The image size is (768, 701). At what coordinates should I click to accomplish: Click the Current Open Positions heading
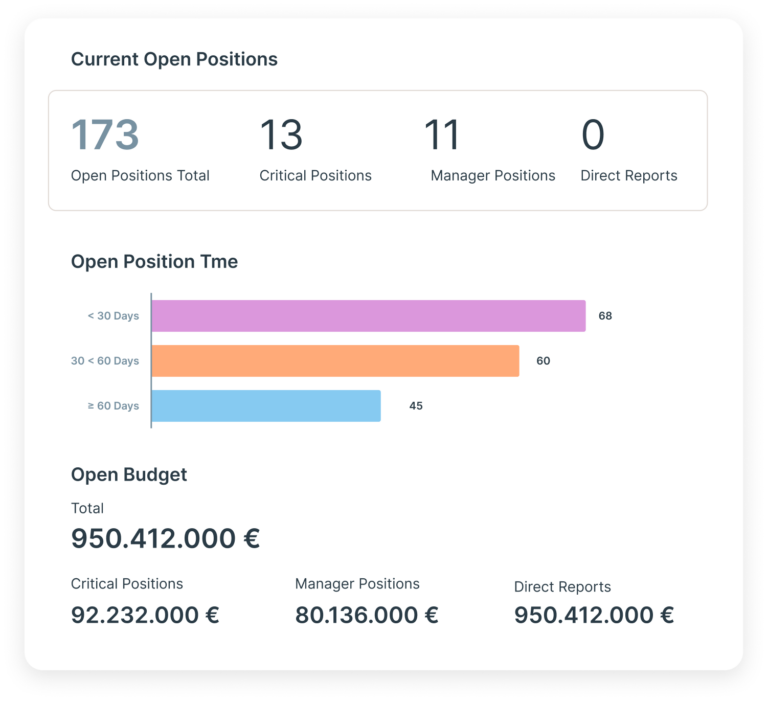tap(174, 59)
